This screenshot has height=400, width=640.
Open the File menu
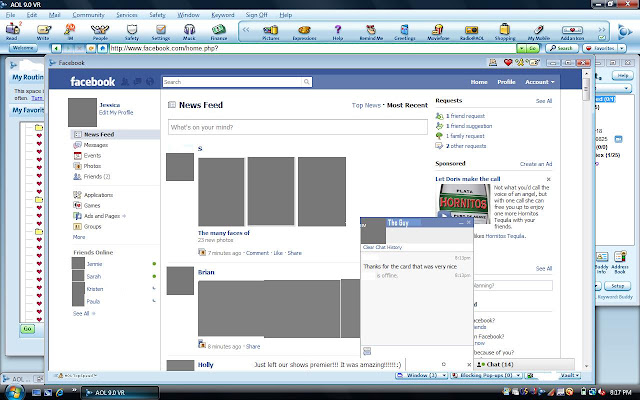(10, 15)
